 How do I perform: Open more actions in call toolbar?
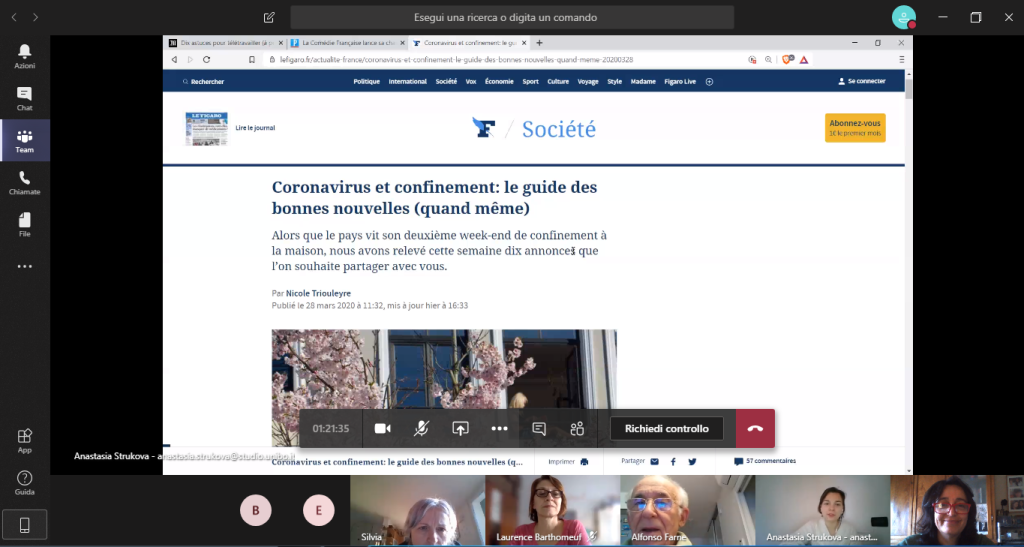(x=500, y=428)
